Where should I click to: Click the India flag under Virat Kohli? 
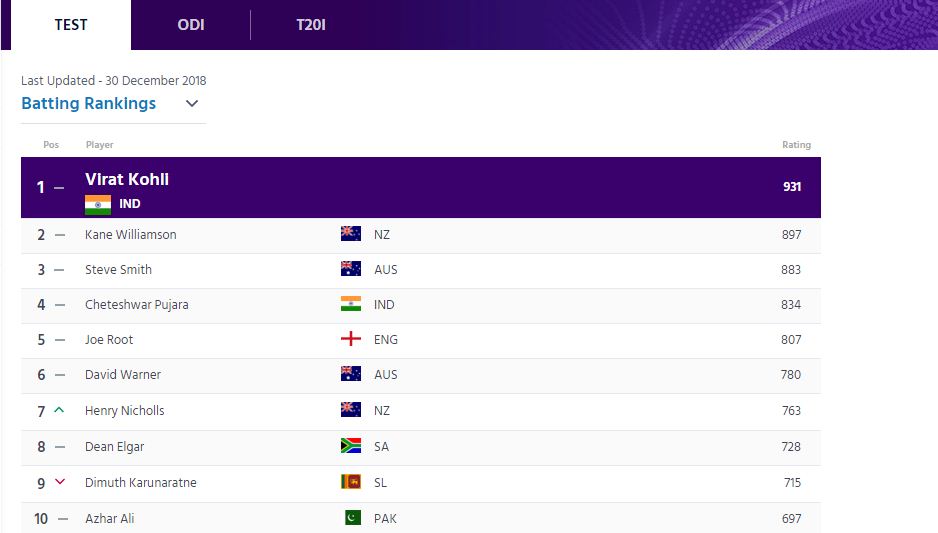pyautogui.click(x=98, y=205)
